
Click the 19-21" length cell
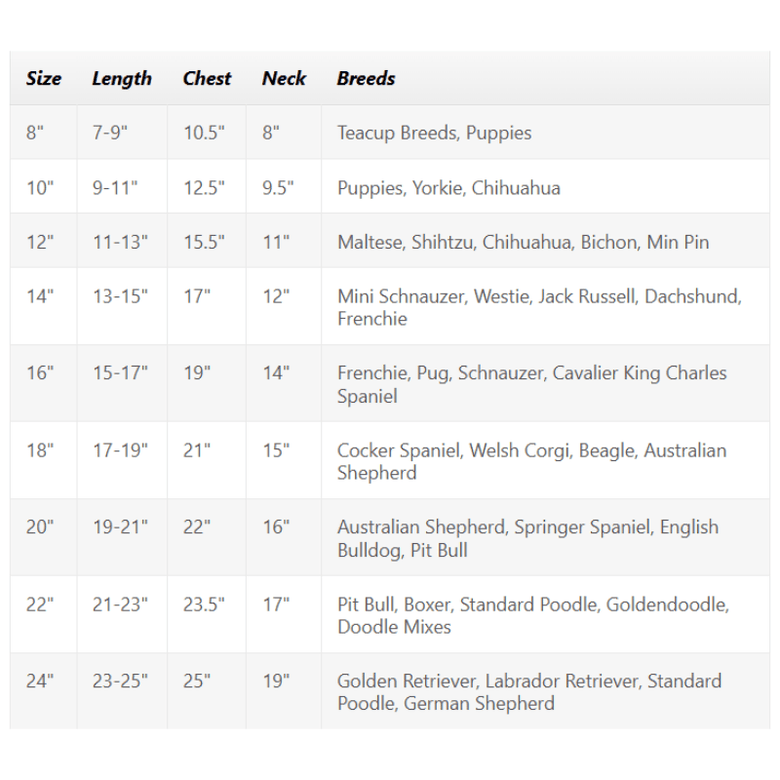(x=122, y=537)
